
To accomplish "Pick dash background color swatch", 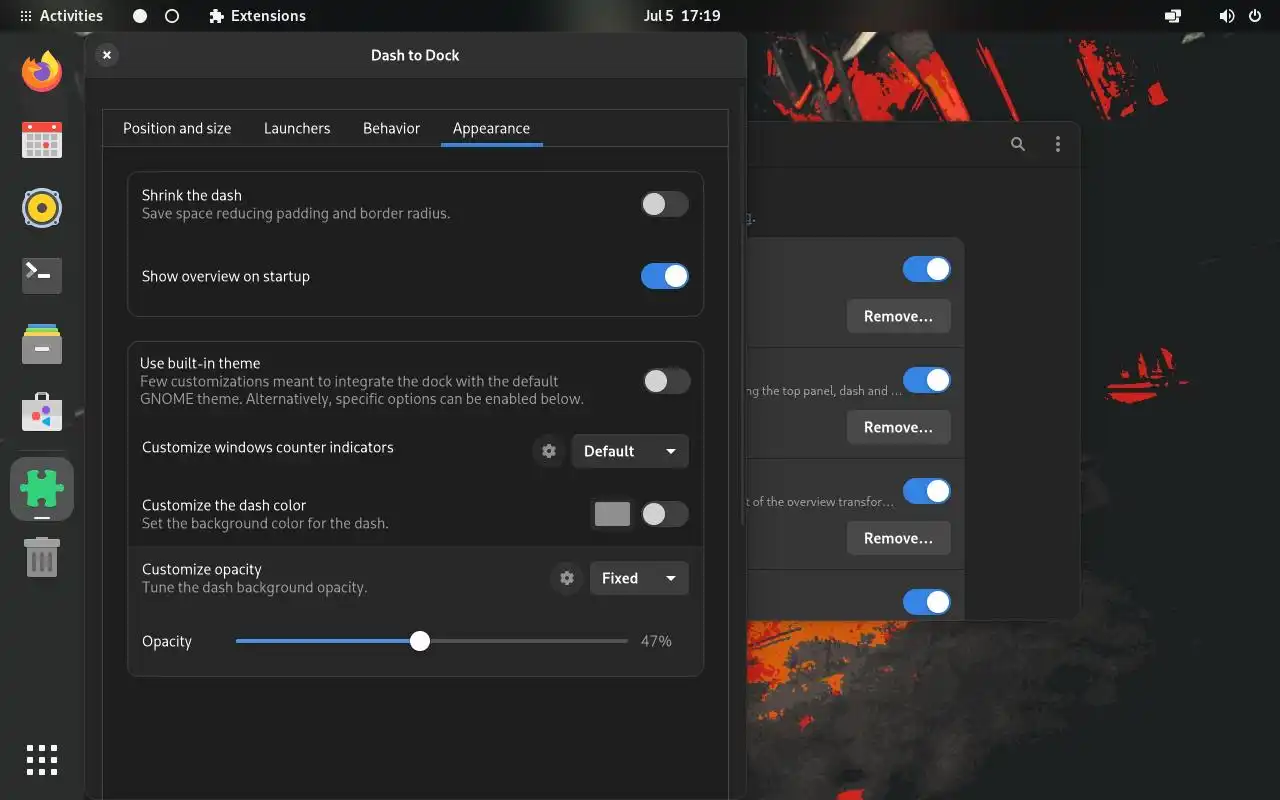I will pos(612,514).
